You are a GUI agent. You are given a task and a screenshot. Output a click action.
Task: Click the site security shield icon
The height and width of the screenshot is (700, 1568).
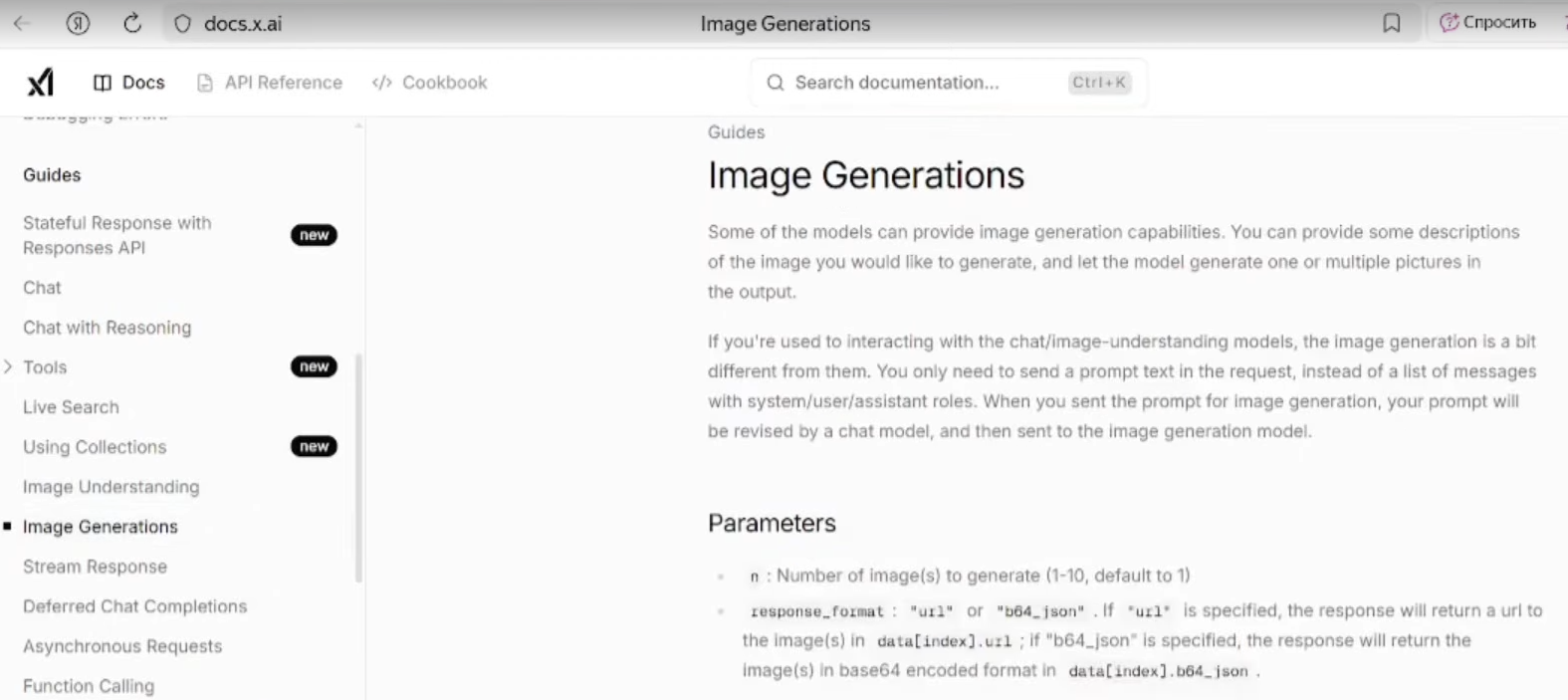[182, 24]
